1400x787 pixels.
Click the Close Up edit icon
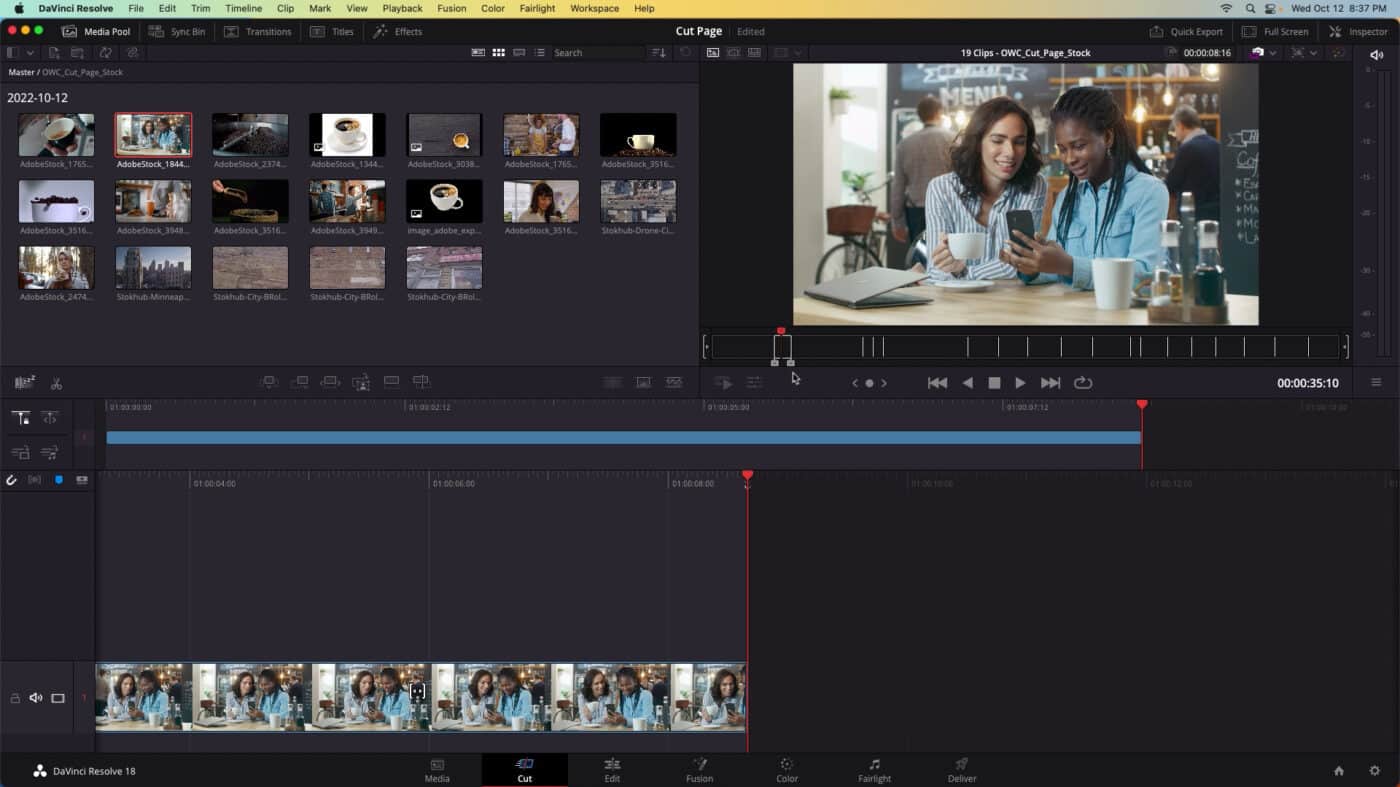coord(361,381)
